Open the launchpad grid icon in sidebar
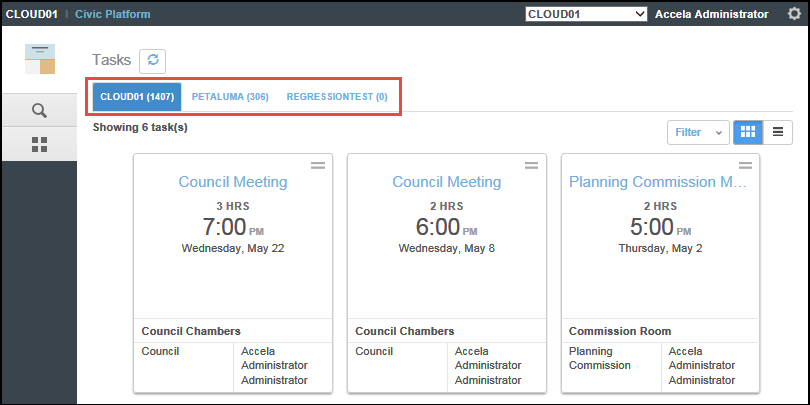This screenshot has width=810, height=405. pos(39,145)
